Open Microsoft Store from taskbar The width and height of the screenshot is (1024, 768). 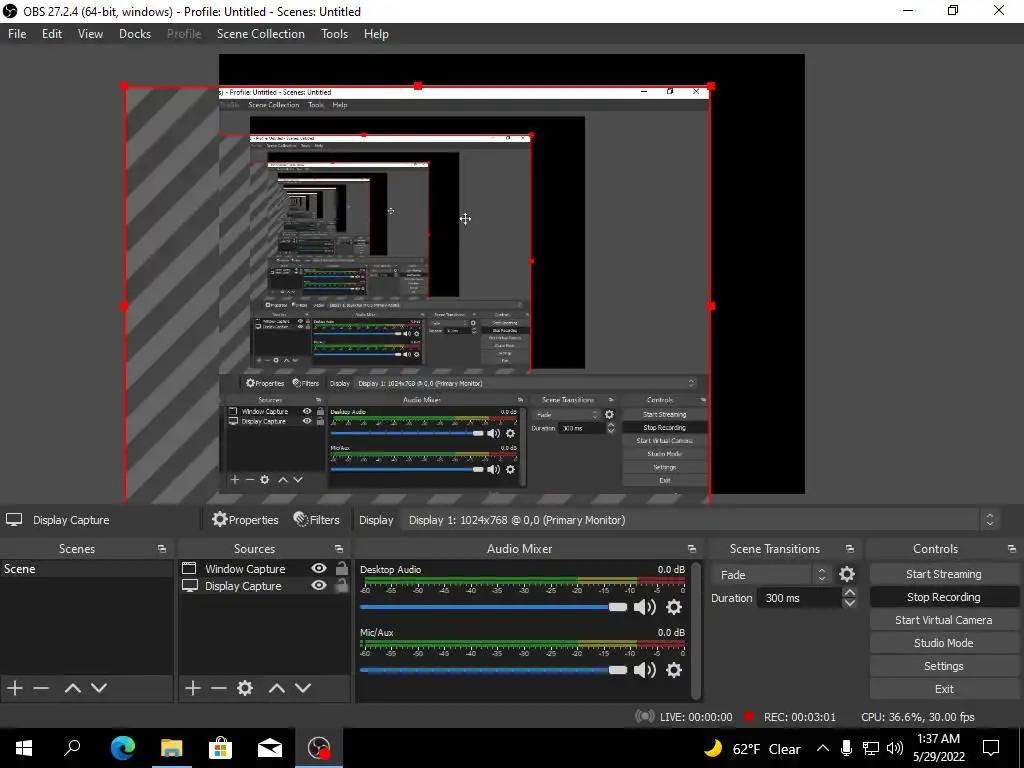221,748
